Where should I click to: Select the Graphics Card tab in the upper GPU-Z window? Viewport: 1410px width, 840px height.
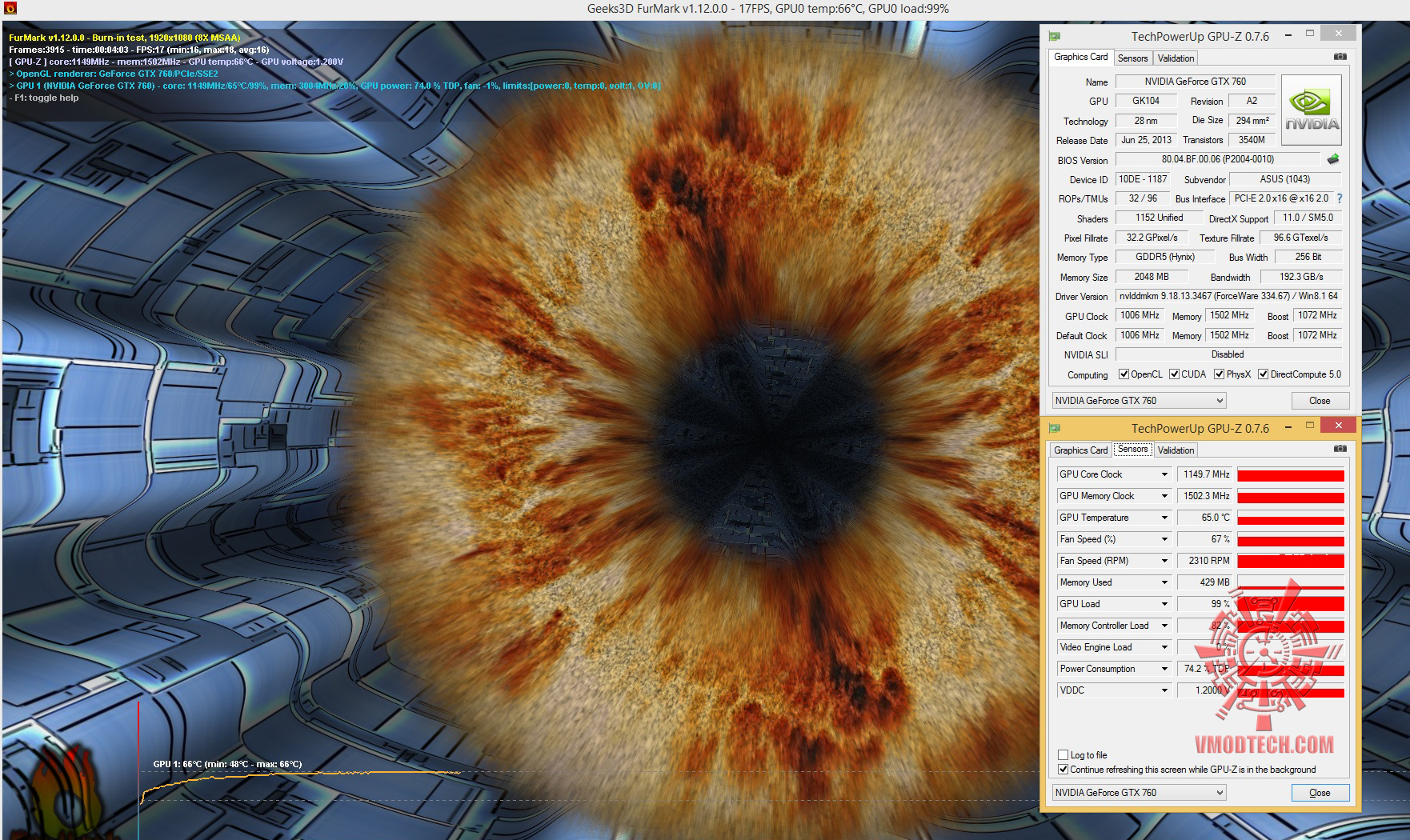point(1080,57)
